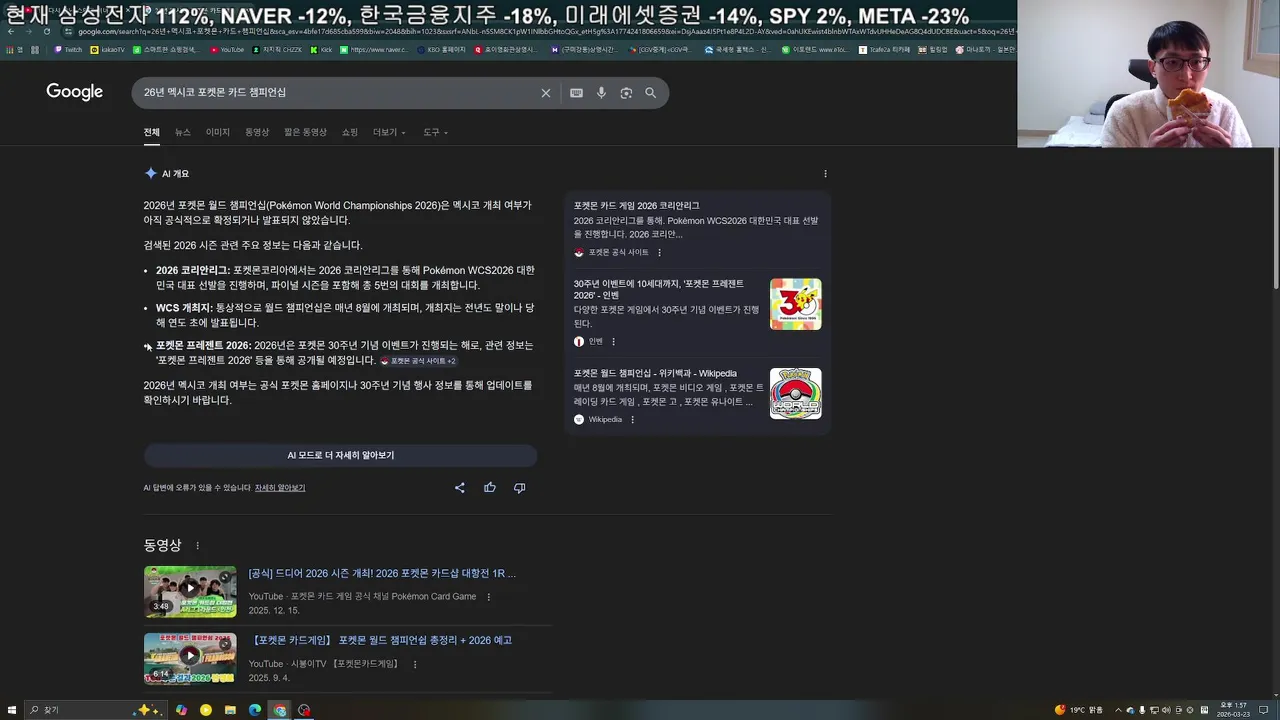This screenshot has height=720, width=1280.
Task: Open the 쇼핑 tab
Action: [x=350, y=132]
